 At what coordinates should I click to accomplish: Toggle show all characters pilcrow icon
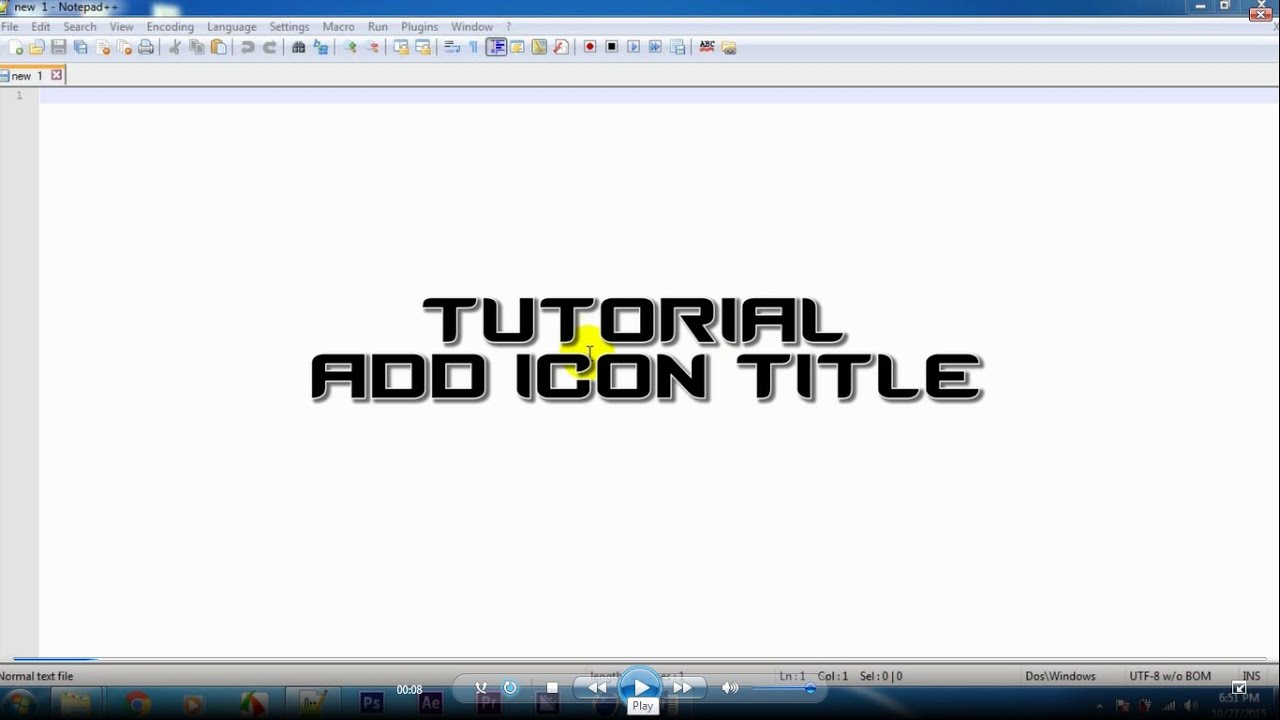click(x=474, y=47)
